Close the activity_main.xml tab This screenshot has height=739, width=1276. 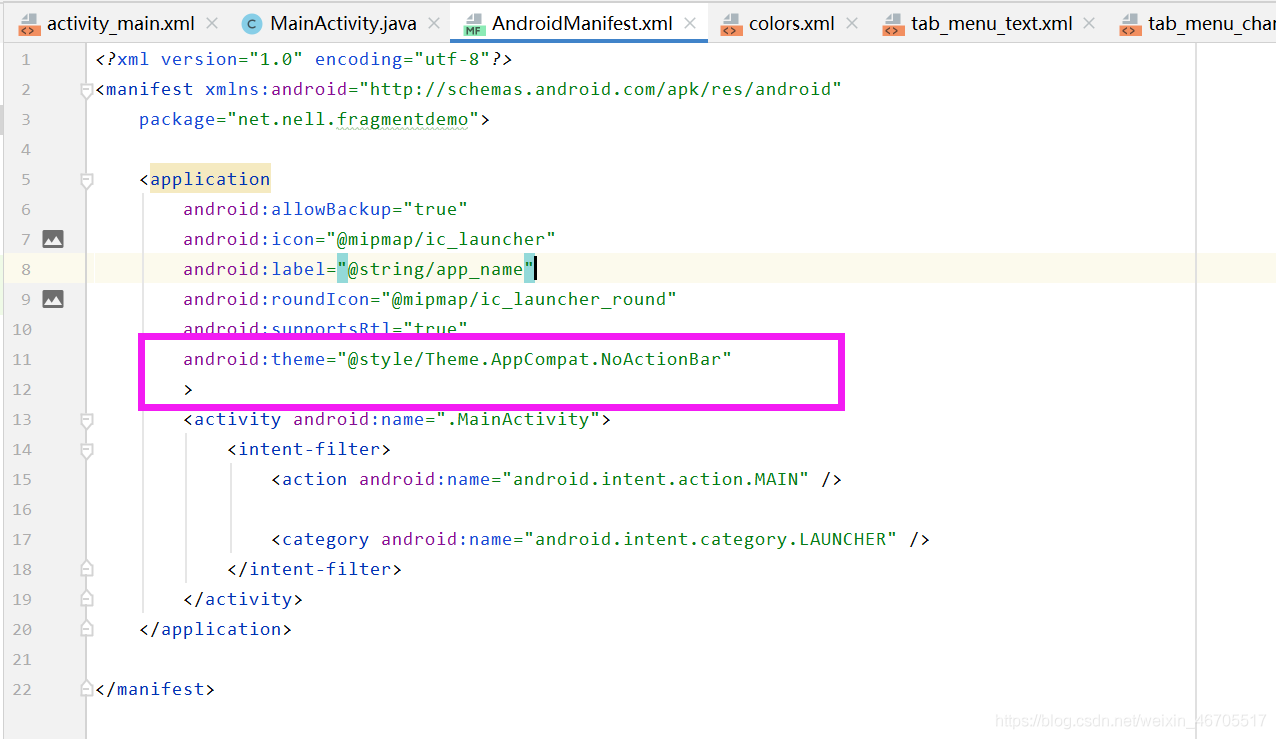coord(211,23)
